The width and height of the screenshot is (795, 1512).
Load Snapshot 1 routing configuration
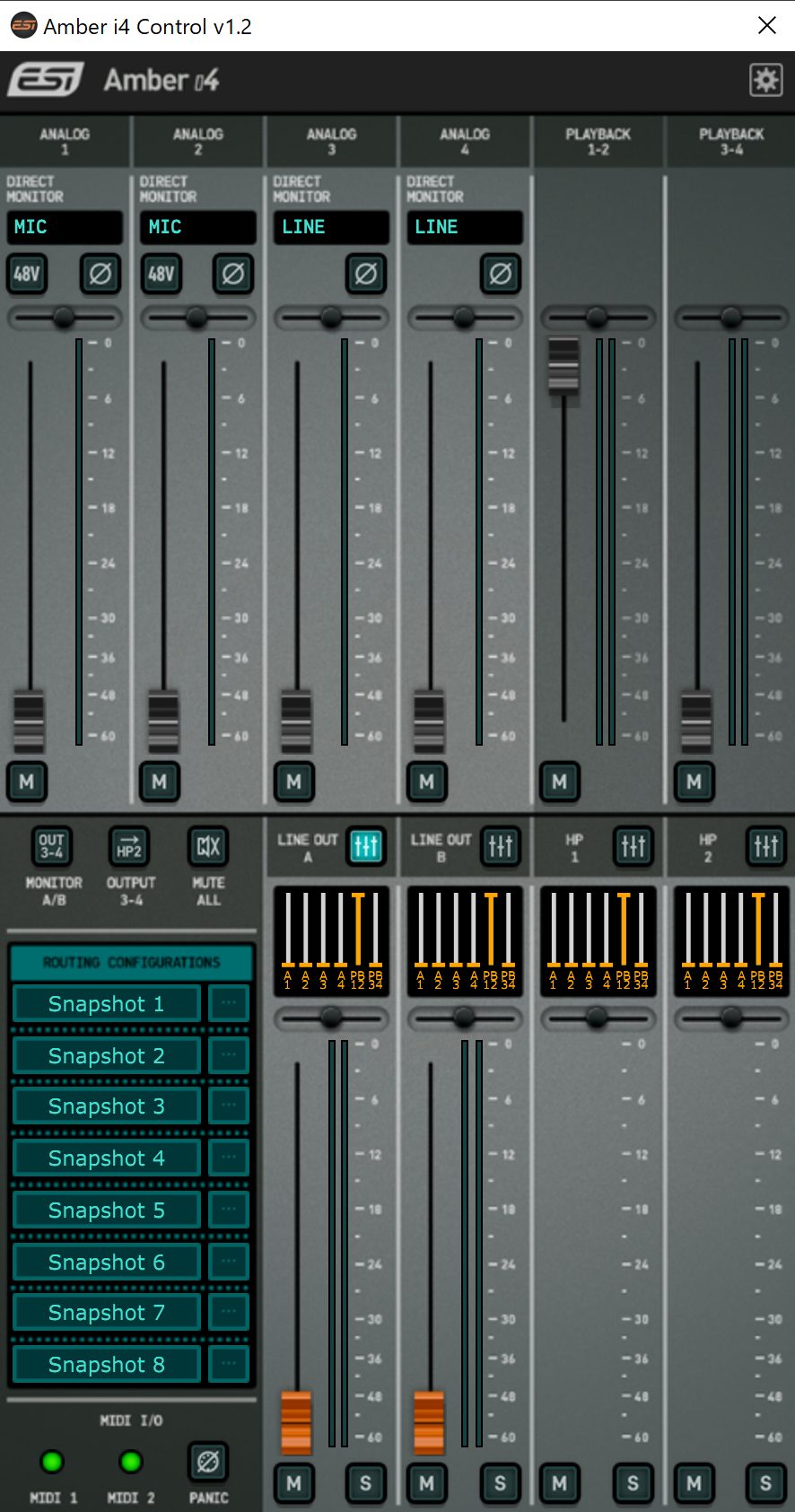tap(107, 1004)
